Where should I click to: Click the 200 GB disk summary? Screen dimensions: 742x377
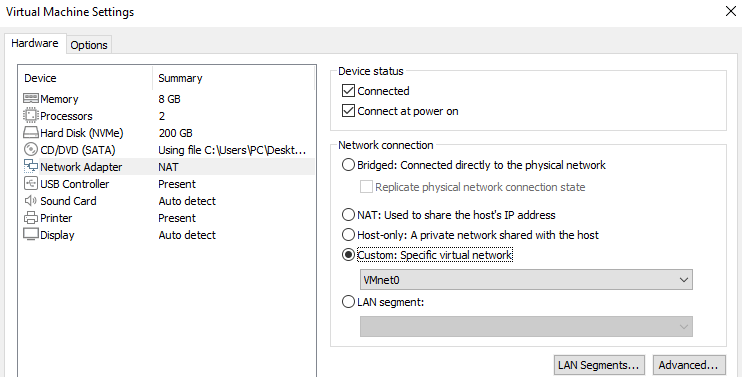[176, 133]
